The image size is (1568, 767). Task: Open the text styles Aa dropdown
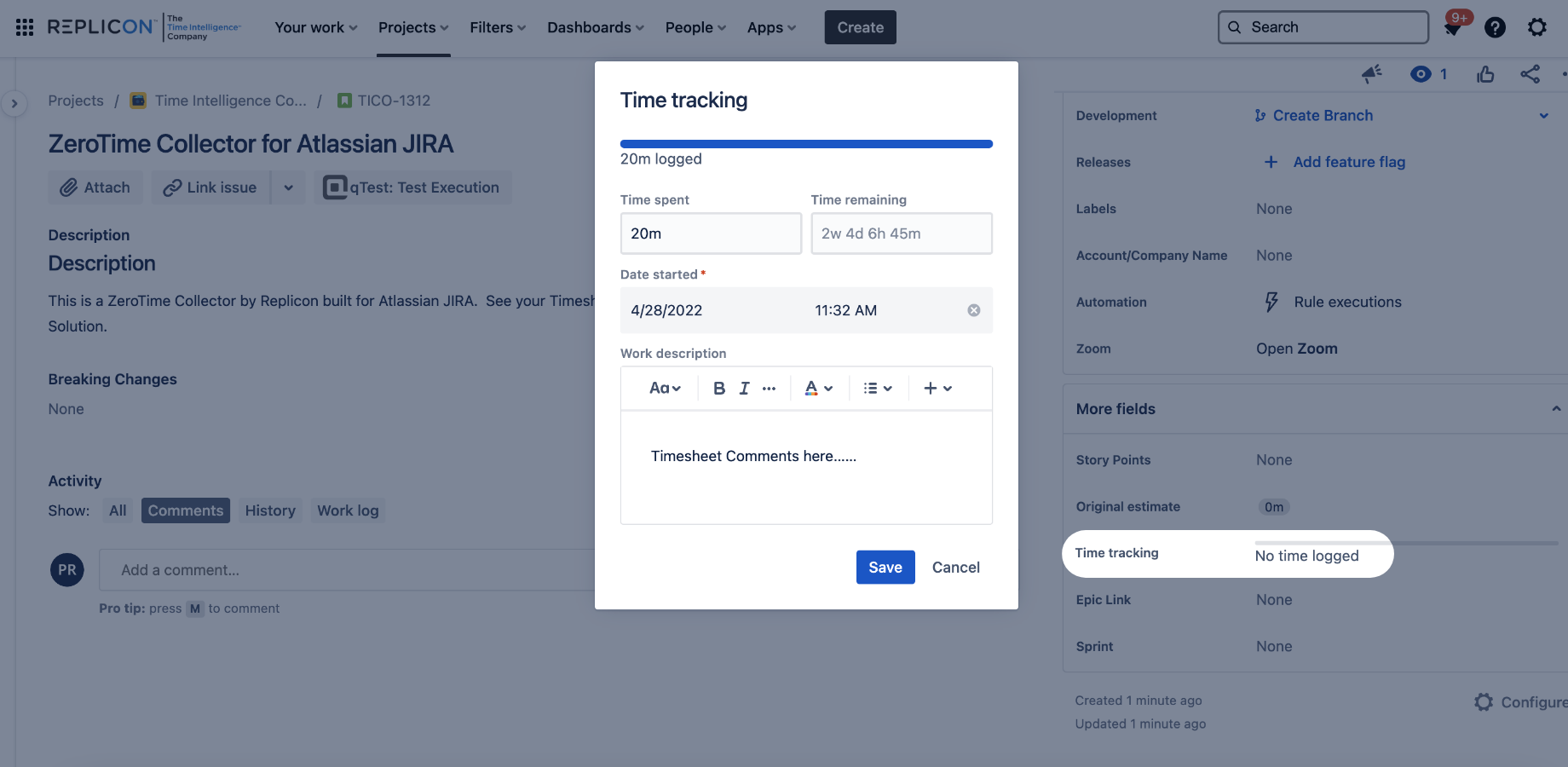pyautogui.click(x=665, y=389)
